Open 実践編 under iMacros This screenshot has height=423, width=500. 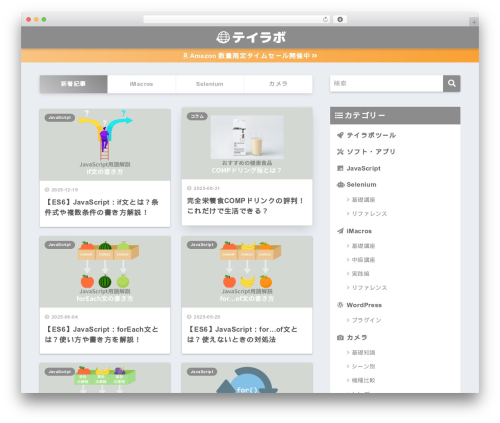coord(360,274)
